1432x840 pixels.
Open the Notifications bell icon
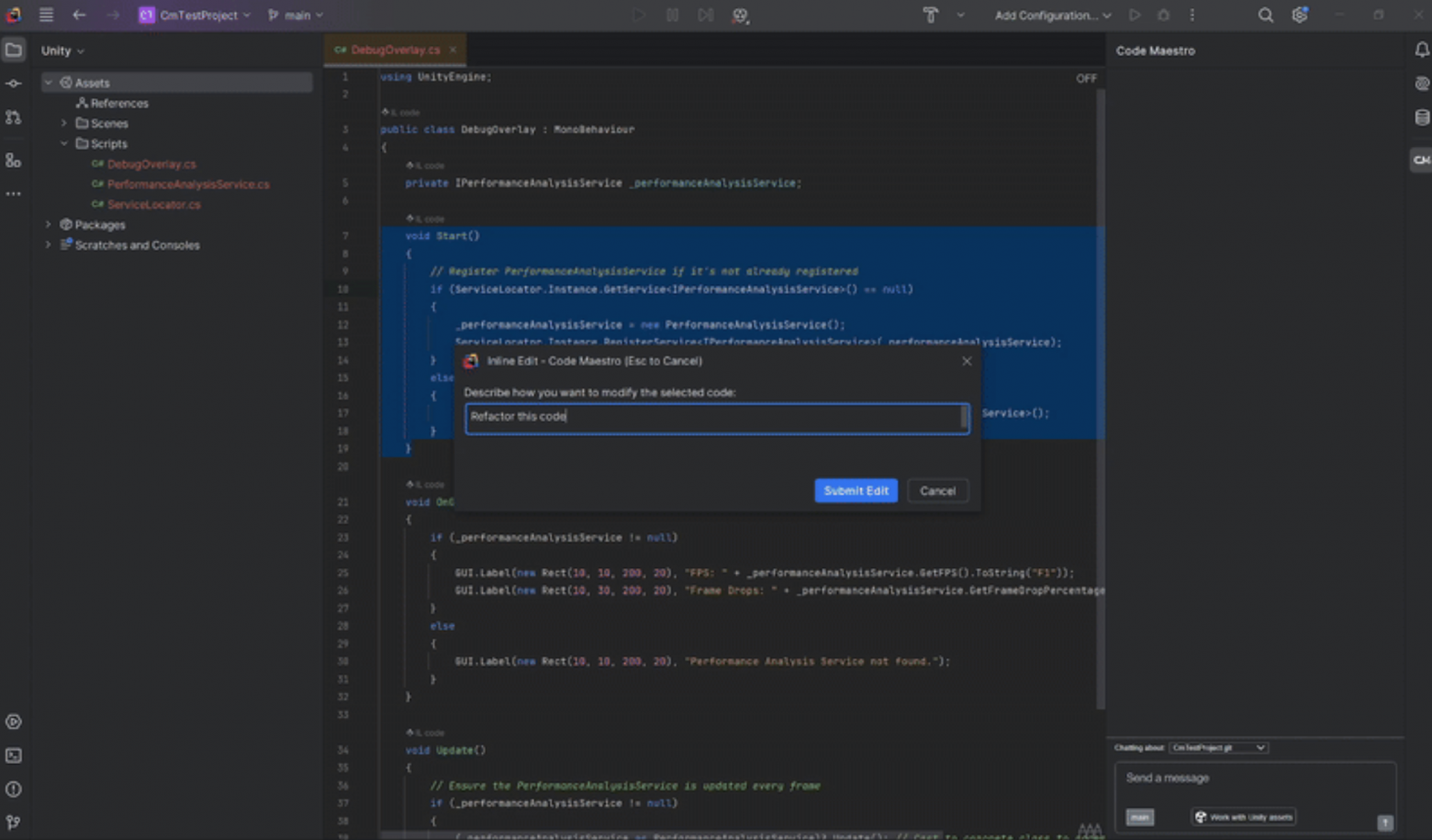click(x=1421, y=50)
